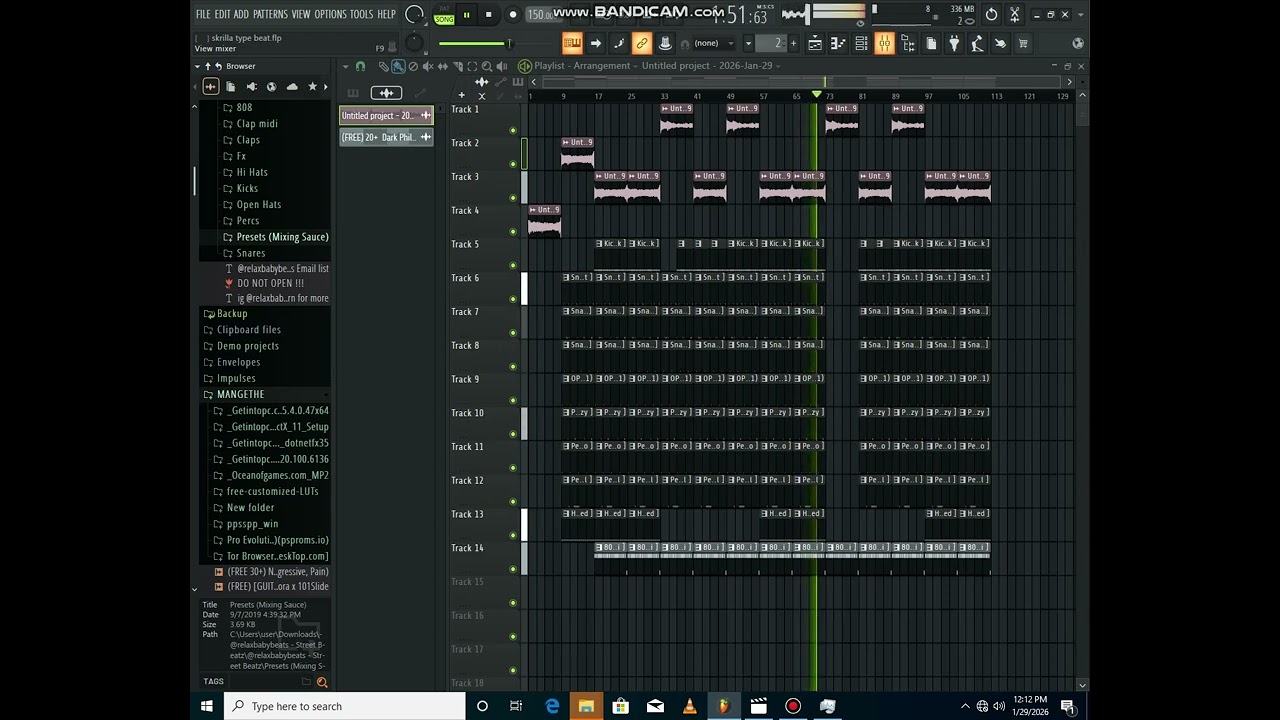The height and width of the screenshot is (720, 1280).
Task: Show cloud tab in Browser
Action: click(292, 87)
